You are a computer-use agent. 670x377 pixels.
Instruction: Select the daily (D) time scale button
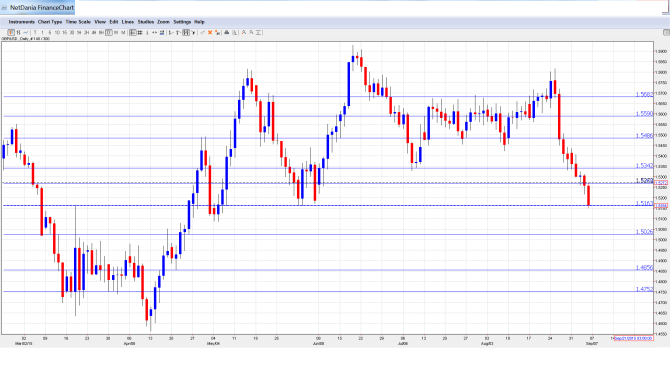click(109, 32)
